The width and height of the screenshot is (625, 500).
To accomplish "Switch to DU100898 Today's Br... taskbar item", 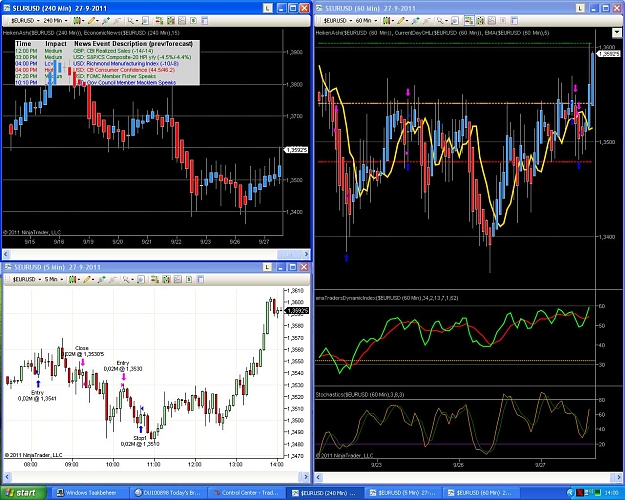I will (169, 493).
